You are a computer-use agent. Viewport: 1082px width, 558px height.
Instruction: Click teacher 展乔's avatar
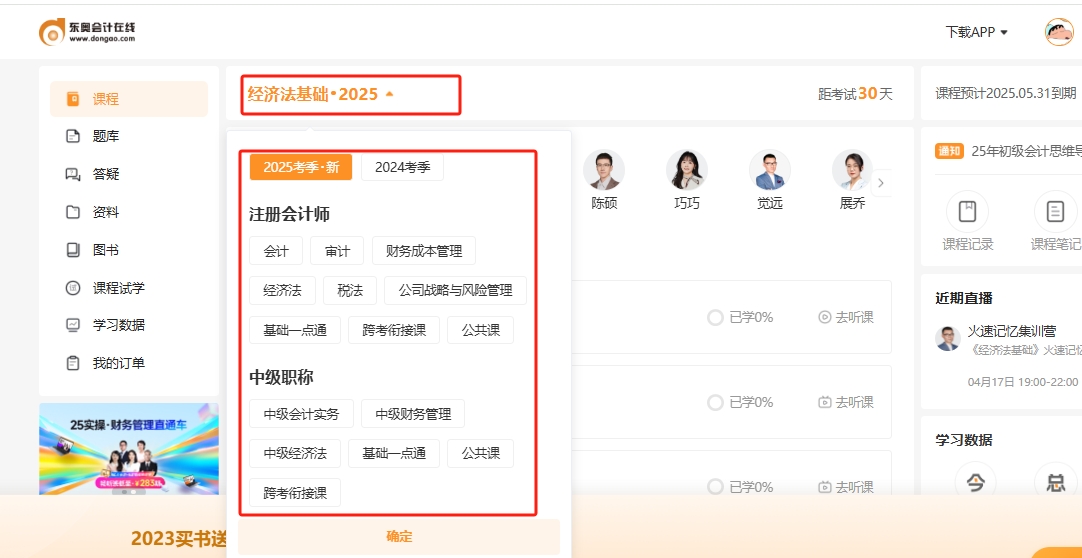coord(852,170)
